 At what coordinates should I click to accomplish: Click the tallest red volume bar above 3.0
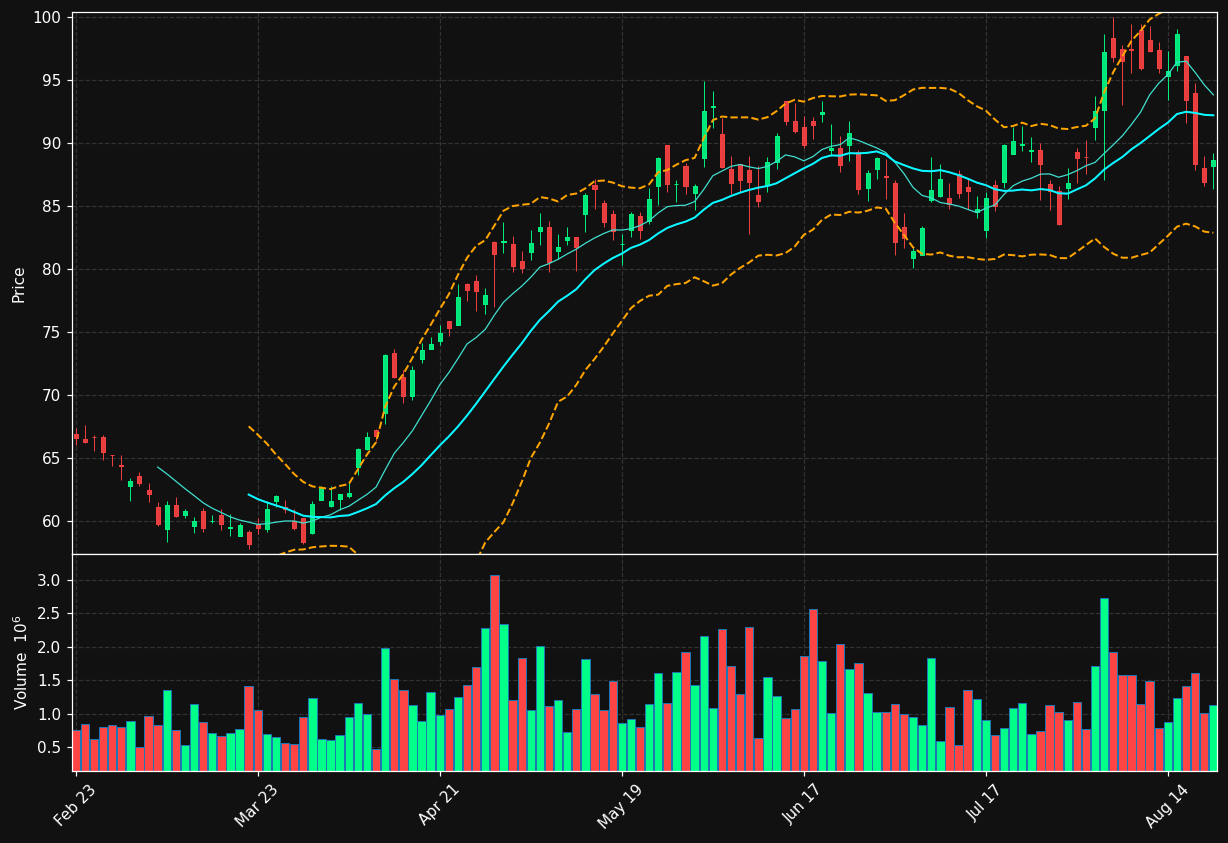click(x=495, y=673)
